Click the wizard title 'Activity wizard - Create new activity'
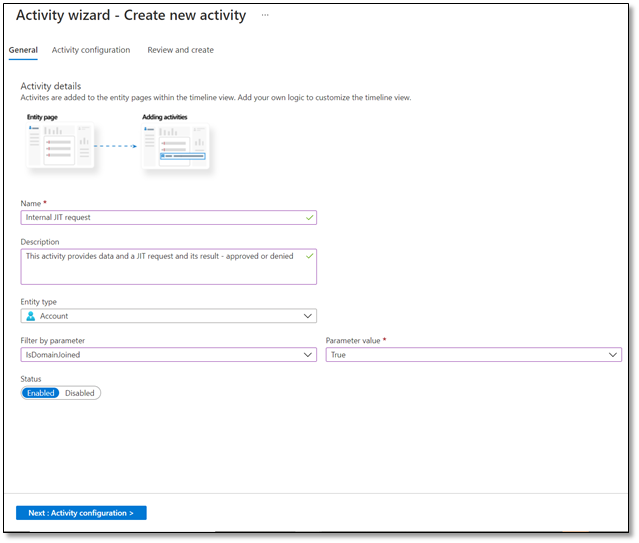639x543 pixels. 131,15
